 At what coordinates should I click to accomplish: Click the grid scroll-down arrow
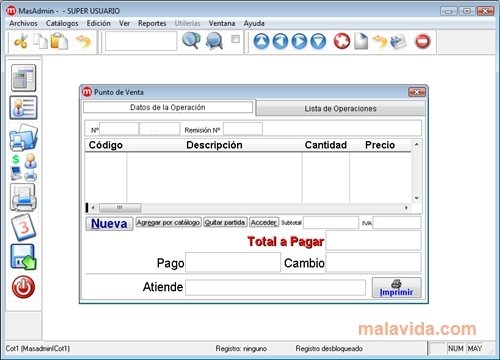[417, 198]
